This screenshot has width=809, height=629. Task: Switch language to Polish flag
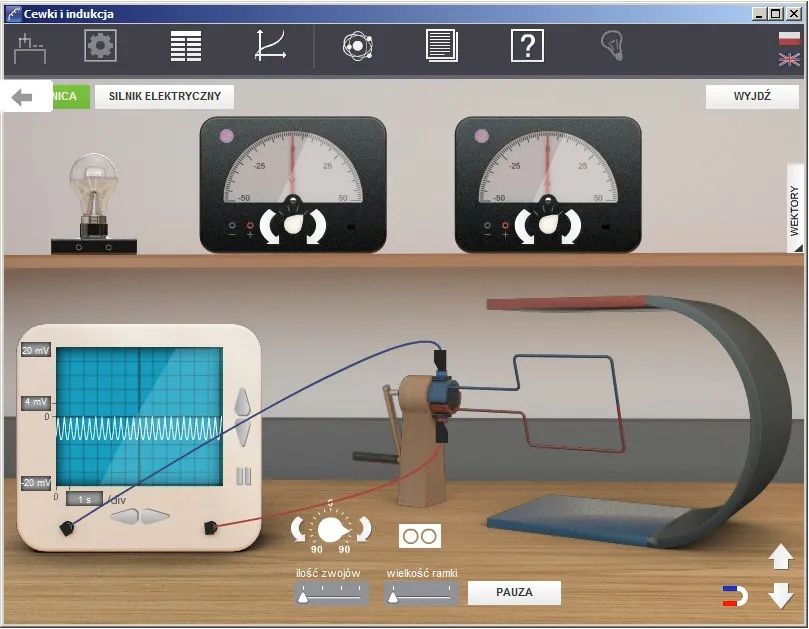(789, 38)
